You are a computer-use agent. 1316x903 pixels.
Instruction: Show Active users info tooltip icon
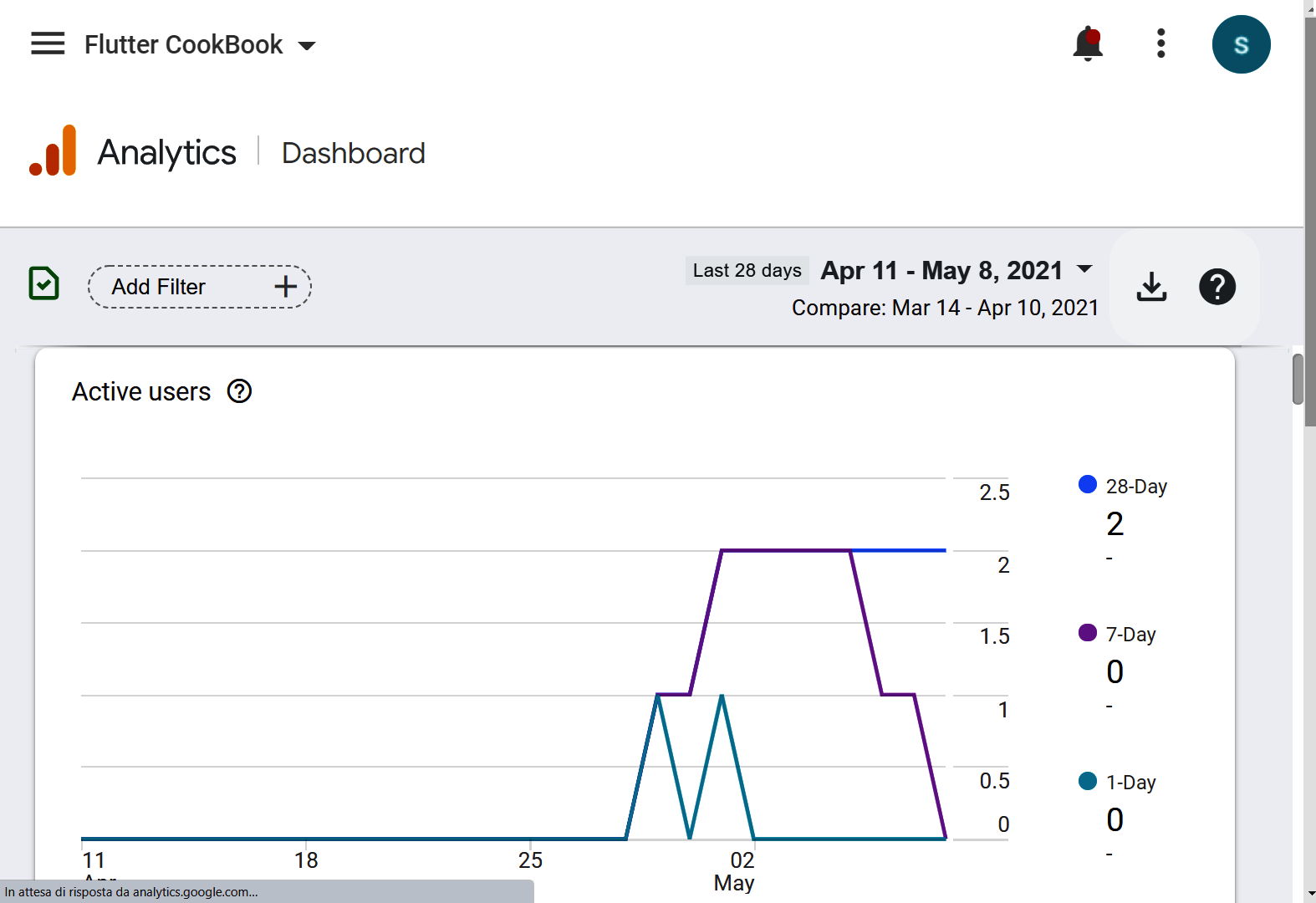click(240, 391)
